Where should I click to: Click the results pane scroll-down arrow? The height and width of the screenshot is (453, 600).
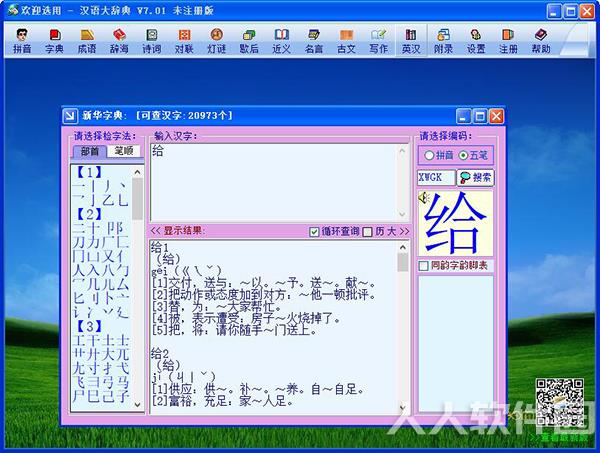tap(403, 408)
